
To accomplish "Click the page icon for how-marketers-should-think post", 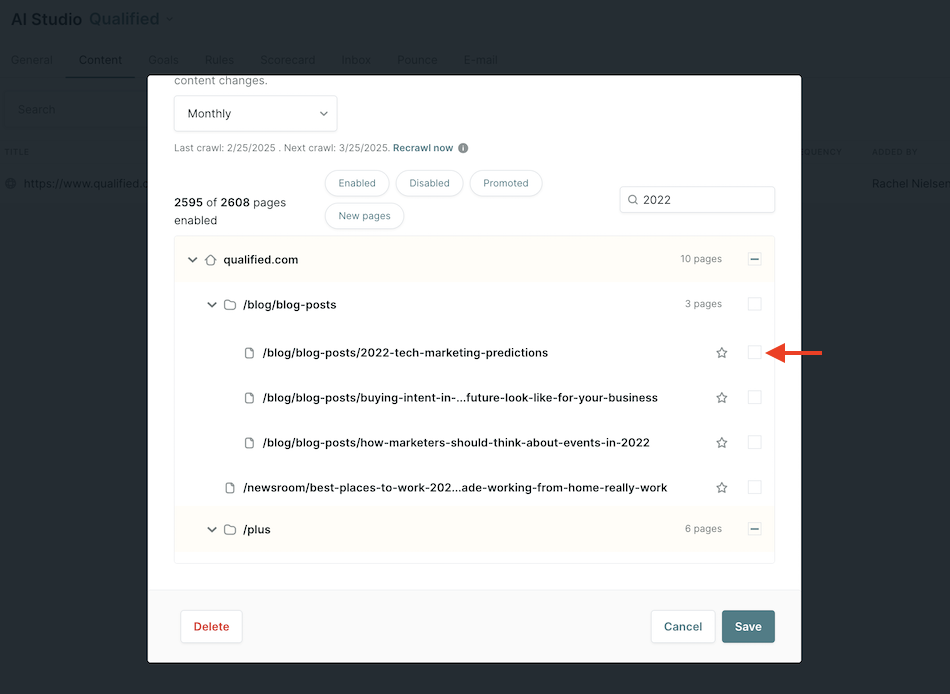I will point(249,442).
